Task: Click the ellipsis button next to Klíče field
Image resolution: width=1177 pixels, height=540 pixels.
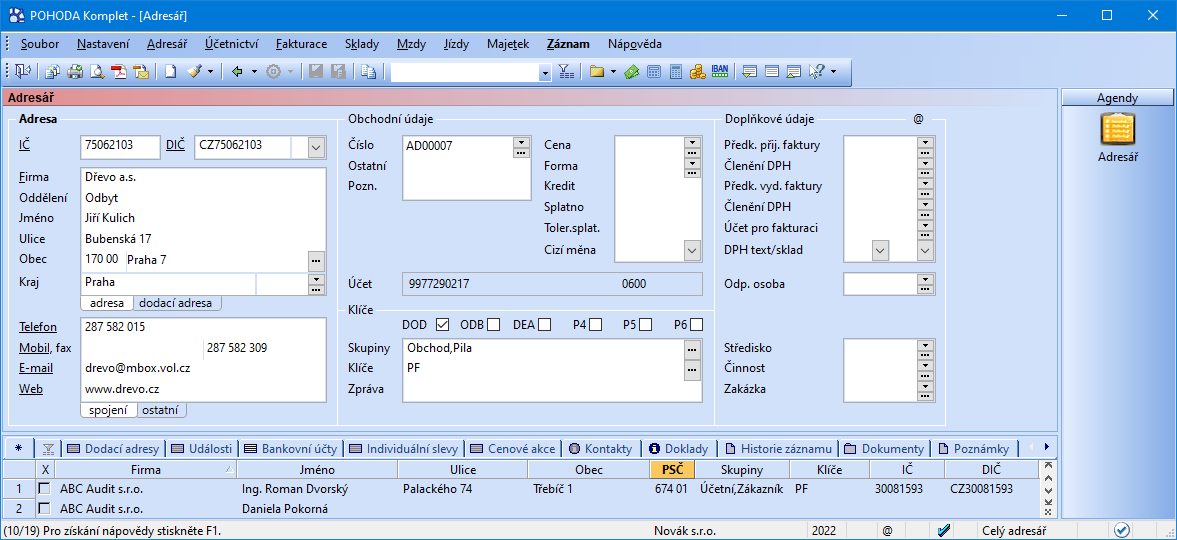Action: click(x=692, y=369)
